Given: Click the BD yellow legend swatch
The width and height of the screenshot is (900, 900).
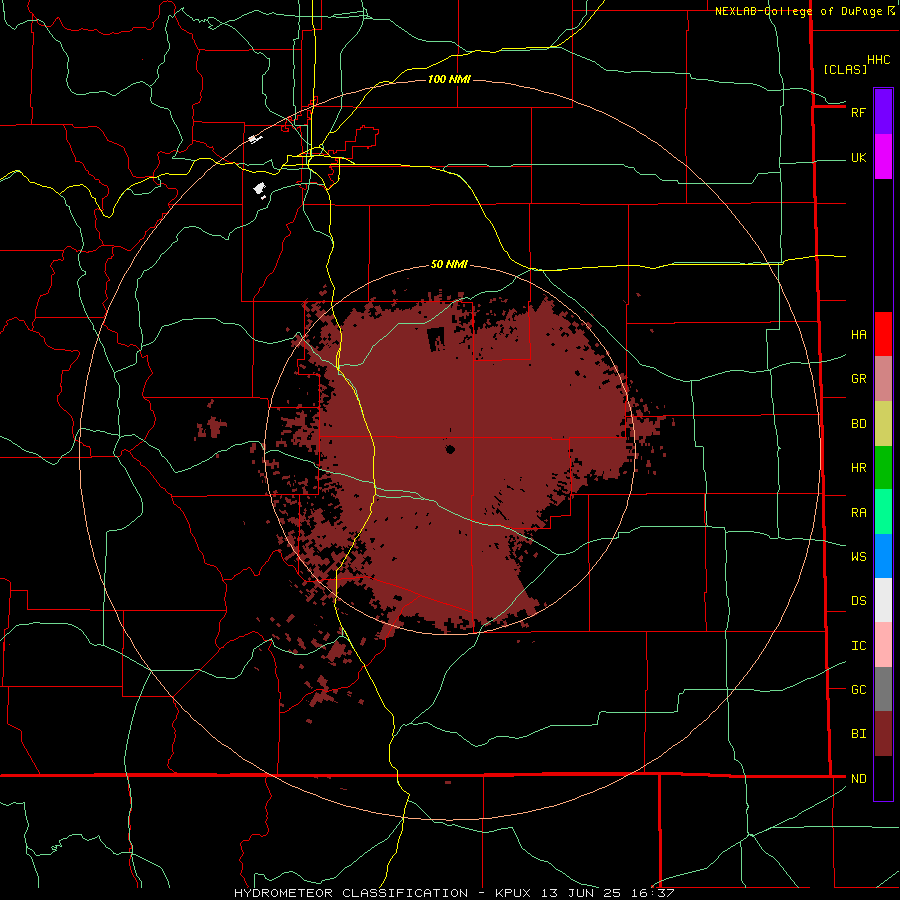Looking at the screenshot, I should pos(883,424).
